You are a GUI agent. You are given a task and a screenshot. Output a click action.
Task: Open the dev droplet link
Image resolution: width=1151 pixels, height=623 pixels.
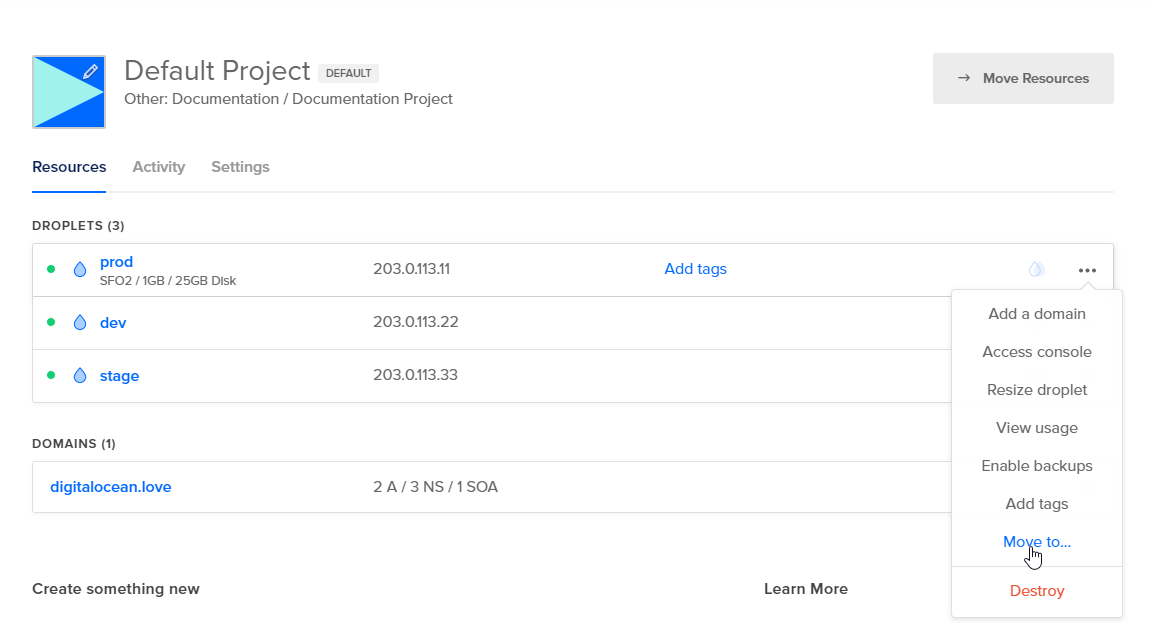(113, 323)
